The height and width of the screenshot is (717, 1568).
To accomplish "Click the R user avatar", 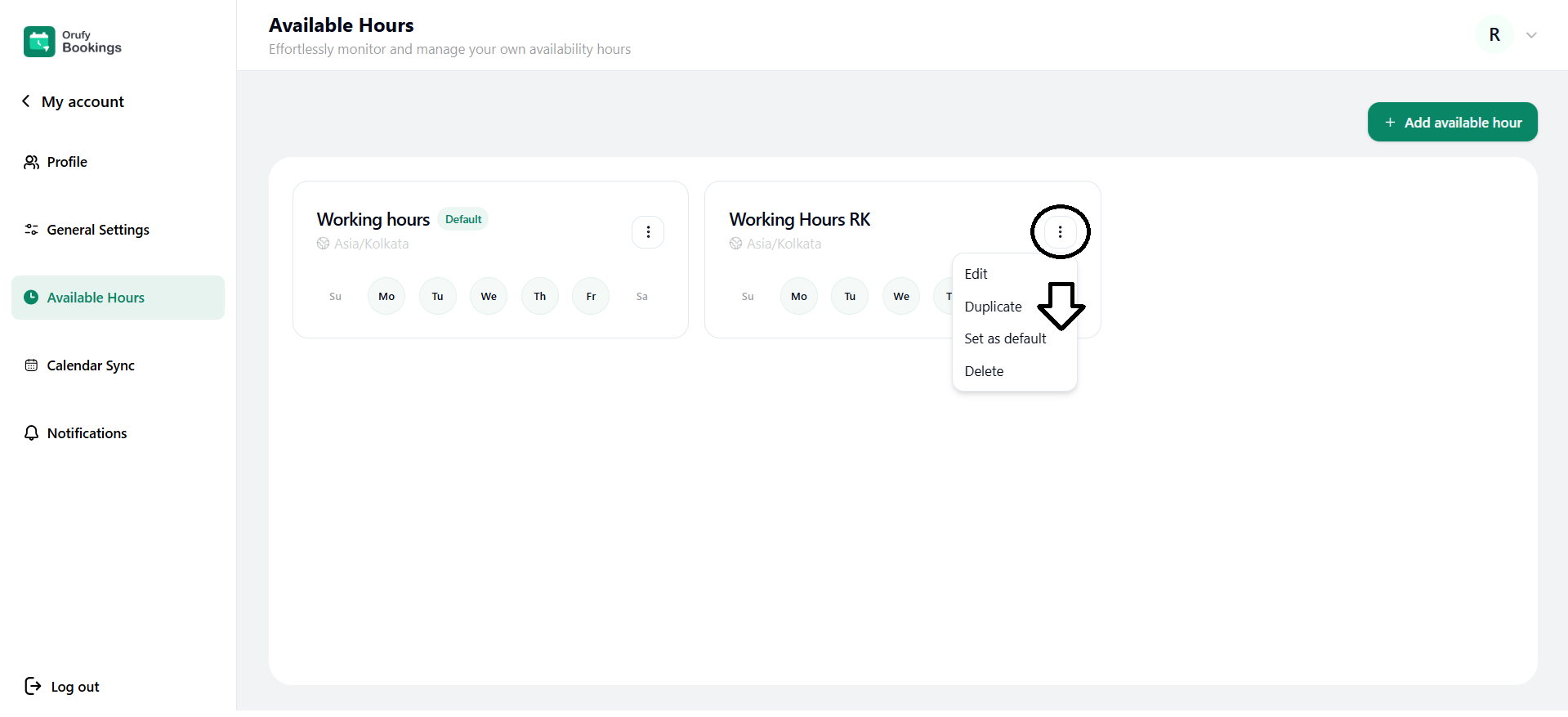I will (1494, 35).
